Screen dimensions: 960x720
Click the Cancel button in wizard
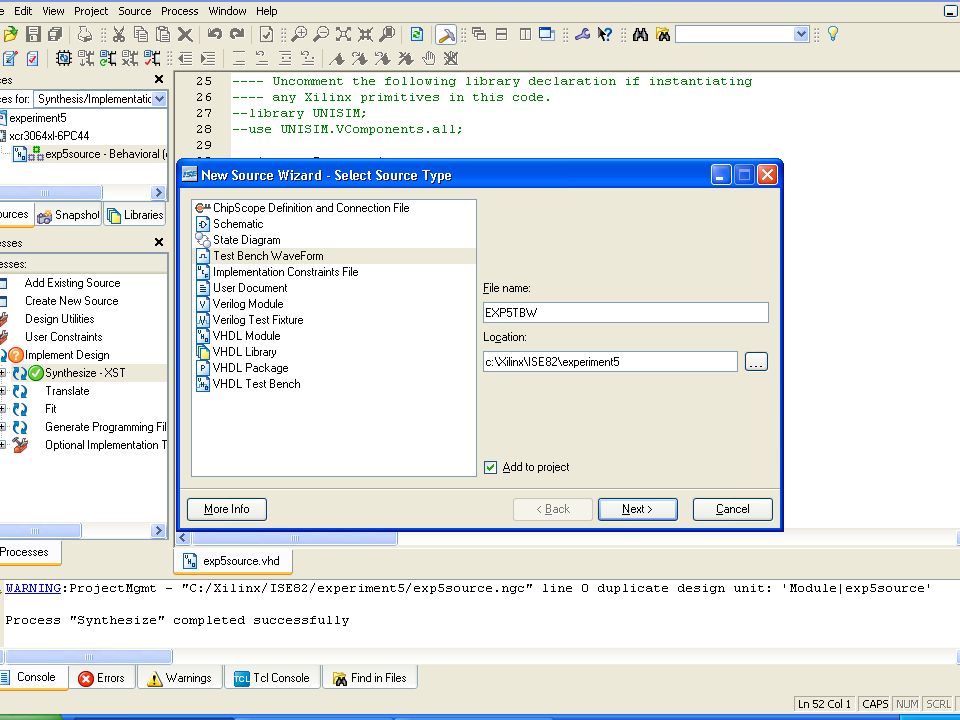point(732,509)
